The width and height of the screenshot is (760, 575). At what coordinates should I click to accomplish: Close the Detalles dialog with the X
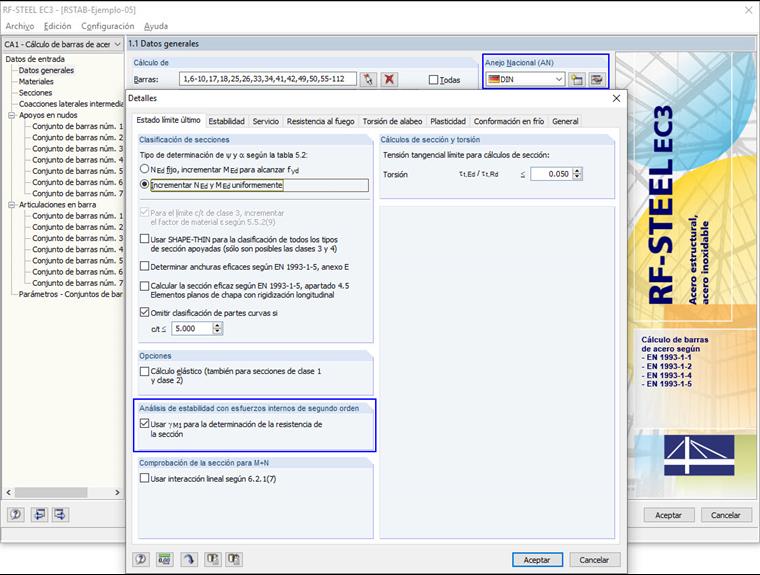pos(616,98)
